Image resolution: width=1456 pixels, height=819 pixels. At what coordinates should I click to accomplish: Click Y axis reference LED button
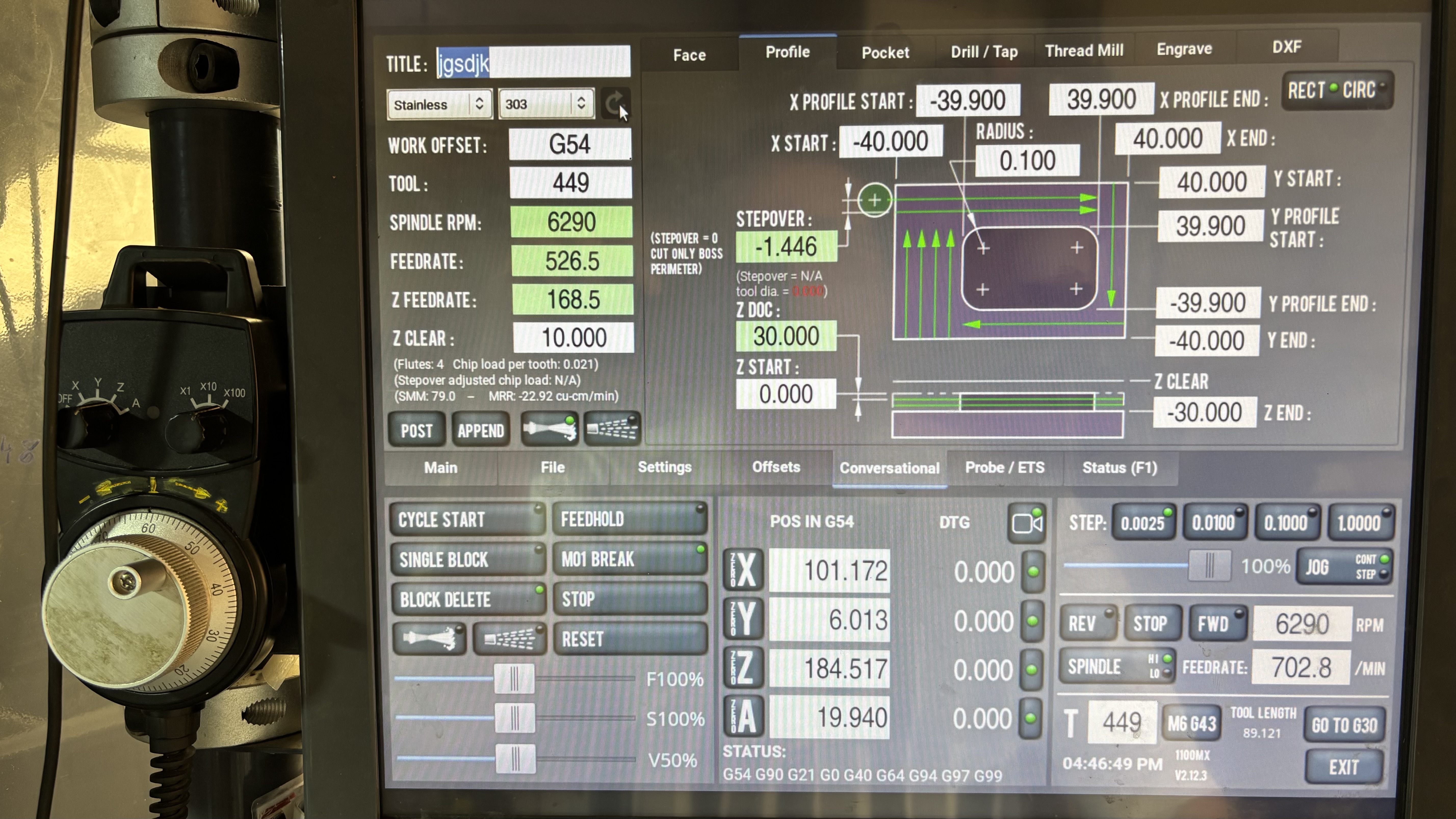click(x=1032, y=621)
